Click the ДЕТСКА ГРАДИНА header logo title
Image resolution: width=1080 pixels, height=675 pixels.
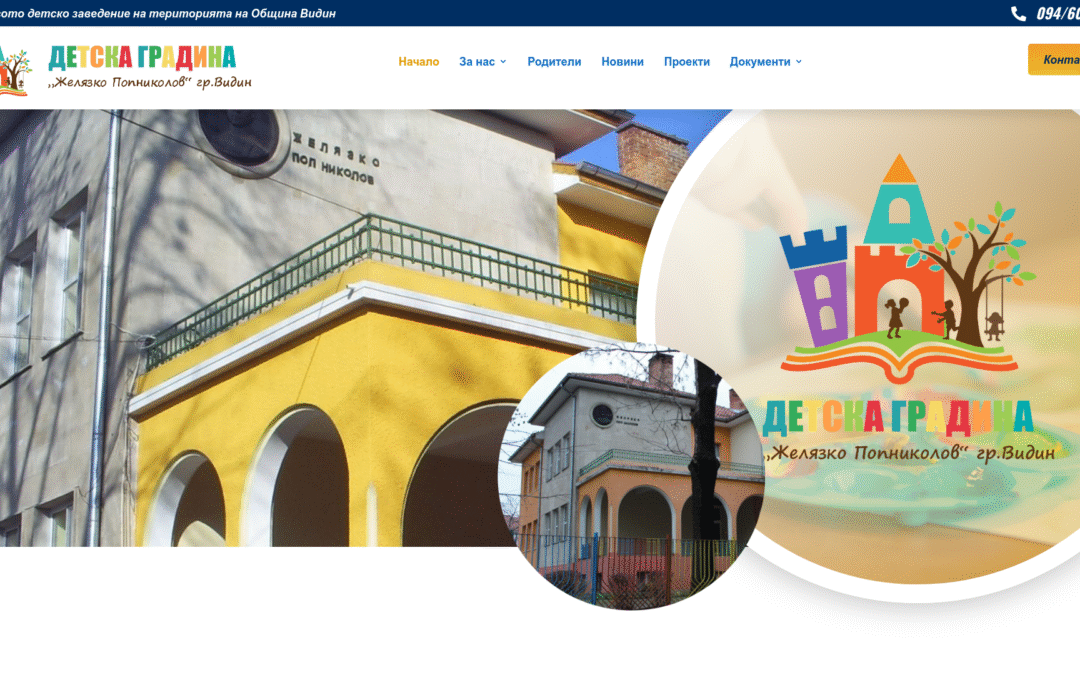(143, 58)
